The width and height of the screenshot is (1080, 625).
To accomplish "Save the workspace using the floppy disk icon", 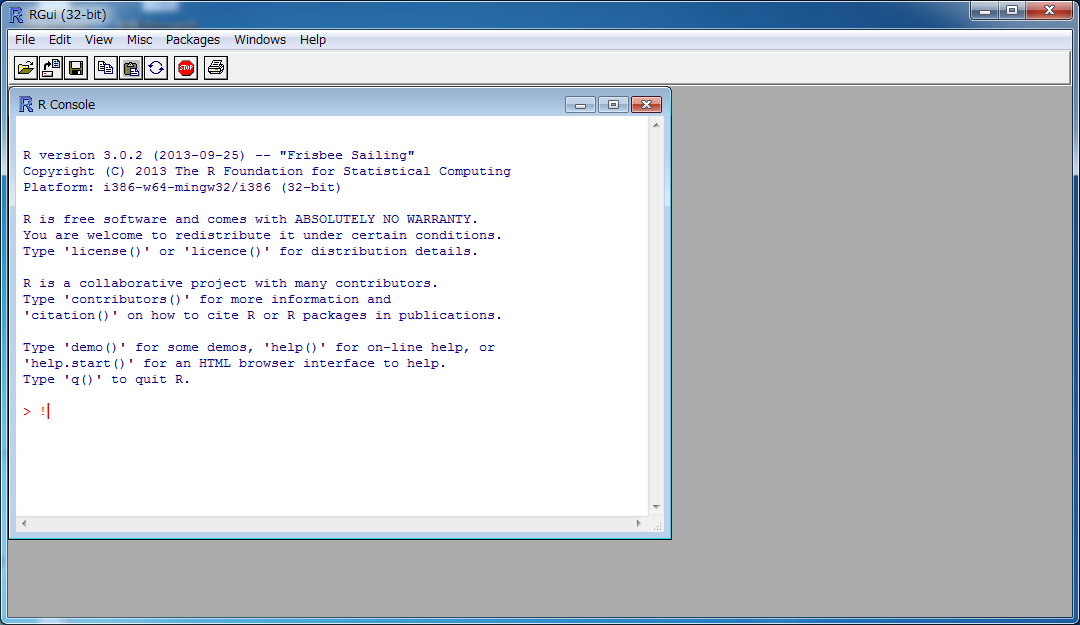I will 76,68.
